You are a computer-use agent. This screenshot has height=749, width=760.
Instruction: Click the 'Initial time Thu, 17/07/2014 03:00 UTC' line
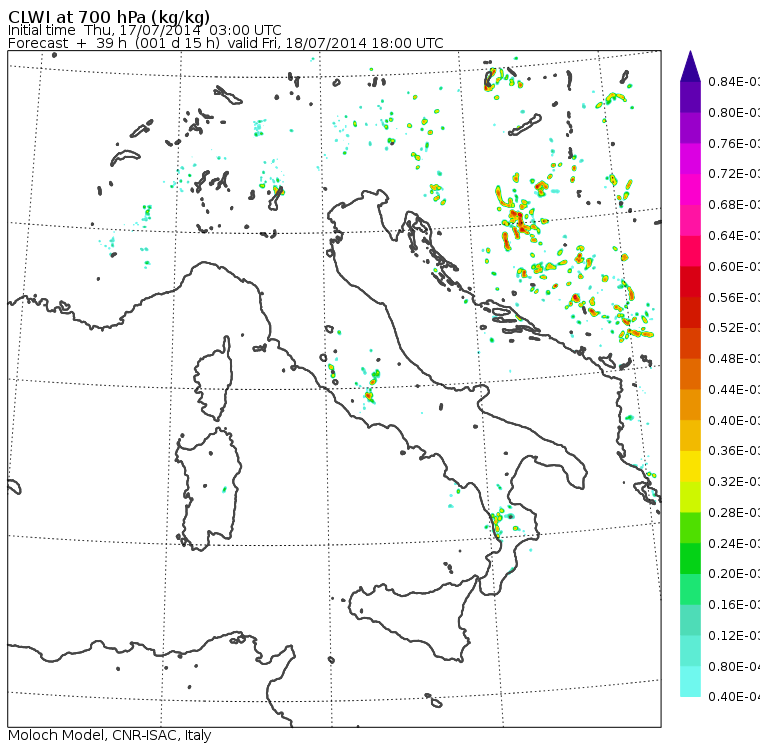[x=144, y=31]
